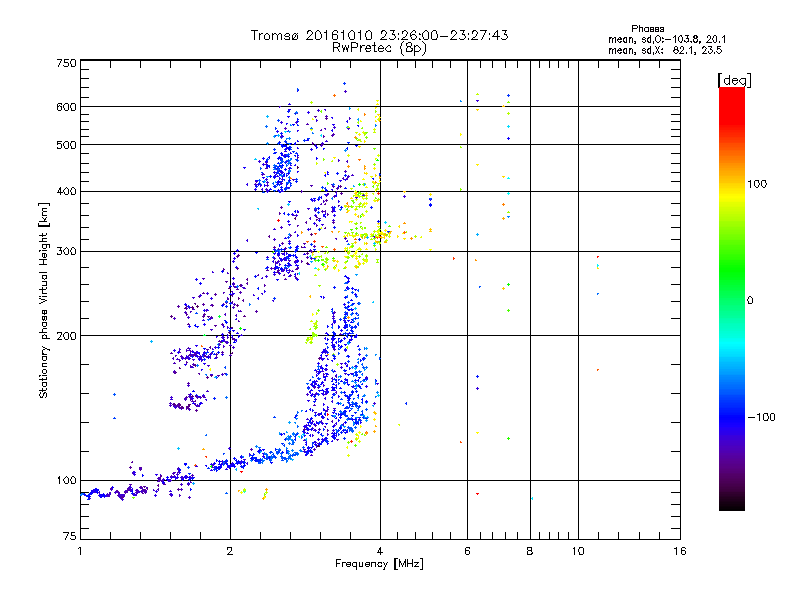The width and height of the screenshot is (800, 600).
Task: Click the colorbar label '100'
Action: 757,184
